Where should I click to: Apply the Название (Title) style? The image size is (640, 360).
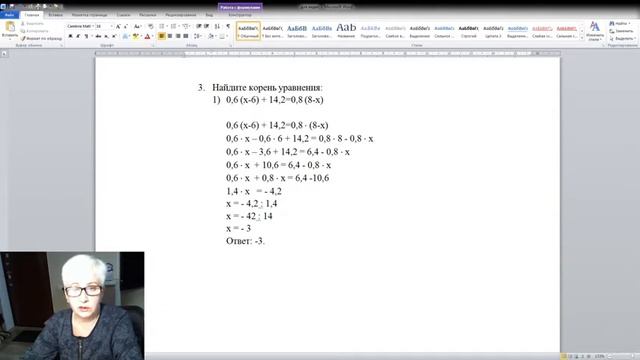[x=346, y=31]
